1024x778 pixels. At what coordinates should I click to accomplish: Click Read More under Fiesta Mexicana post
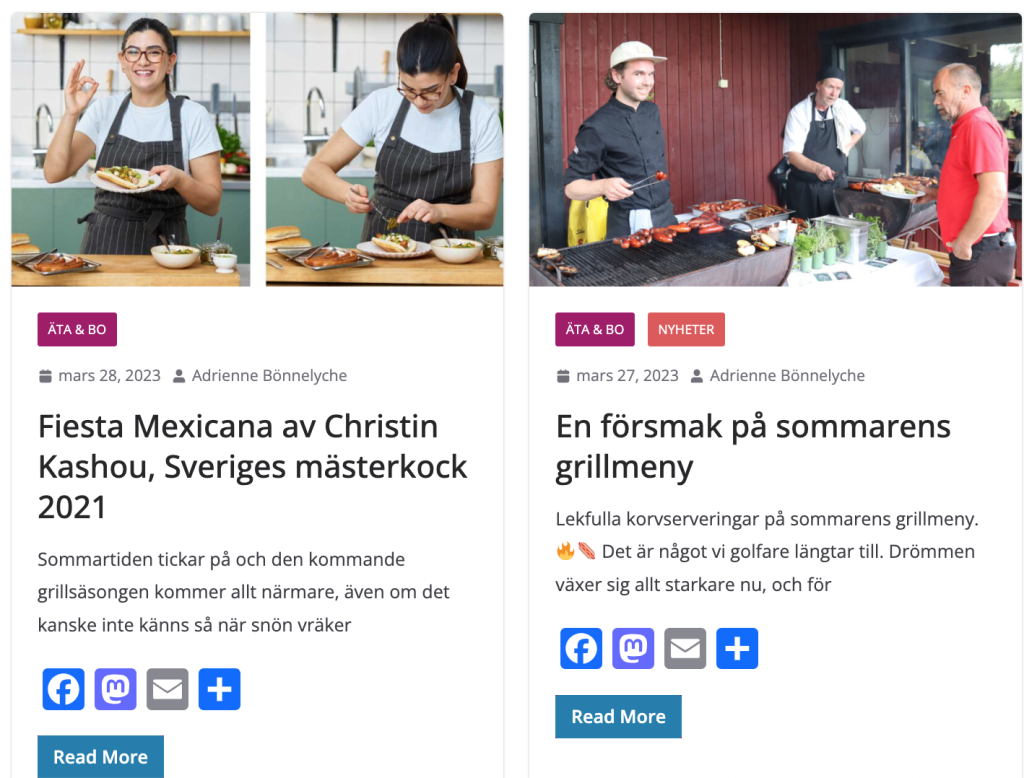coord(100,757)
